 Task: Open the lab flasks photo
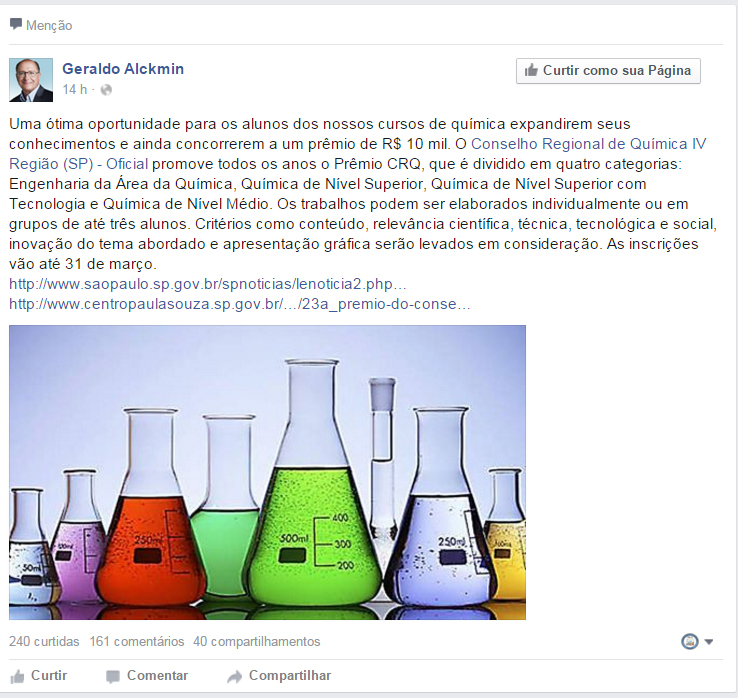pyautogui.click(x=267, y=472)
